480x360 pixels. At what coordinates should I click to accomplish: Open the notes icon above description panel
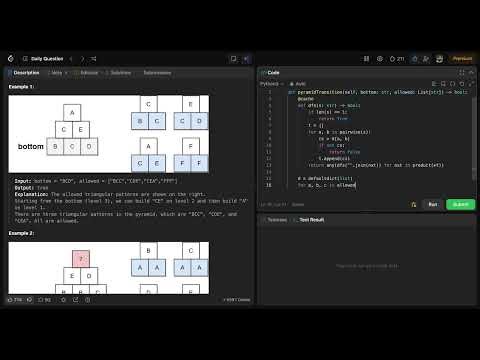[234, 59]
